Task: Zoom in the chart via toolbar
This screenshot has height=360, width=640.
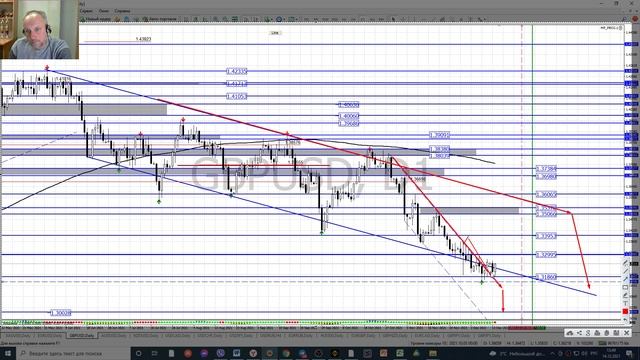Action: coord(215,19)
